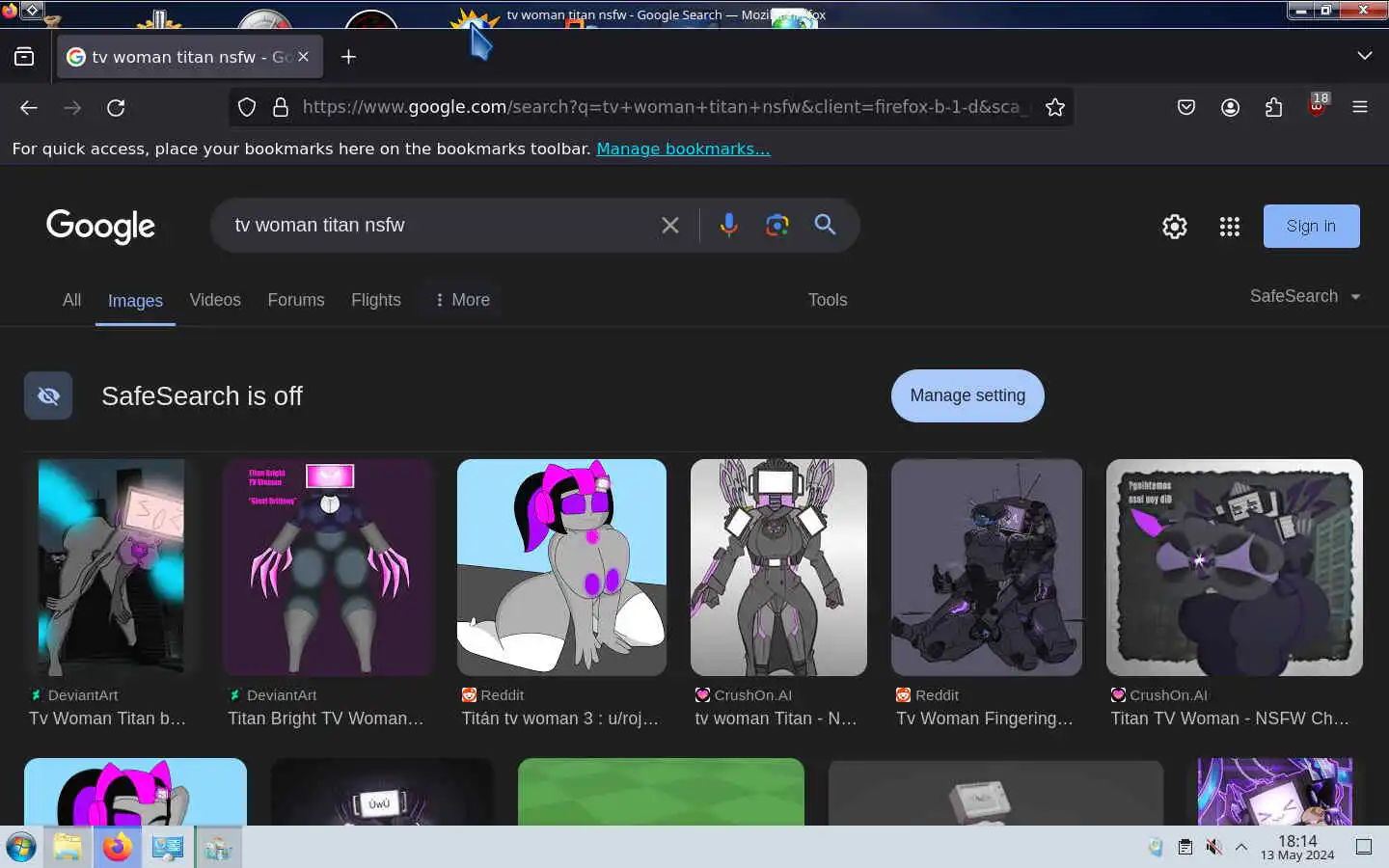Go forward to next page

(72, 107)
